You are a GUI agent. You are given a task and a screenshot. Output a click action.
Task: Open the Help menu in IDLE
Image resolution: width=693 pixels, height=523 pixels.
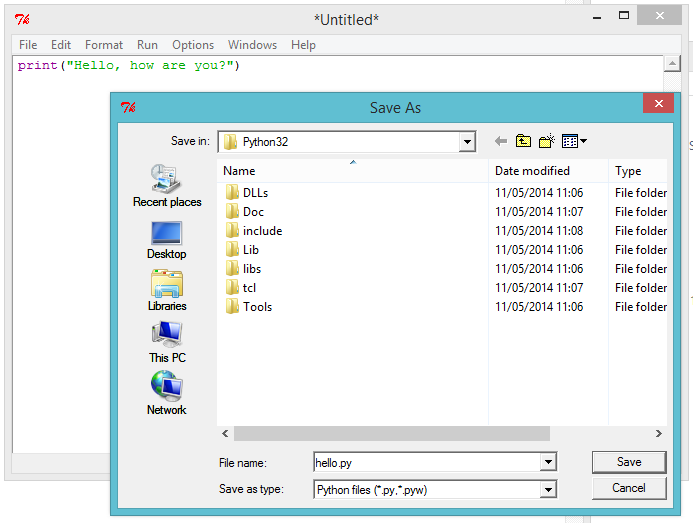[x=303, y=45]
